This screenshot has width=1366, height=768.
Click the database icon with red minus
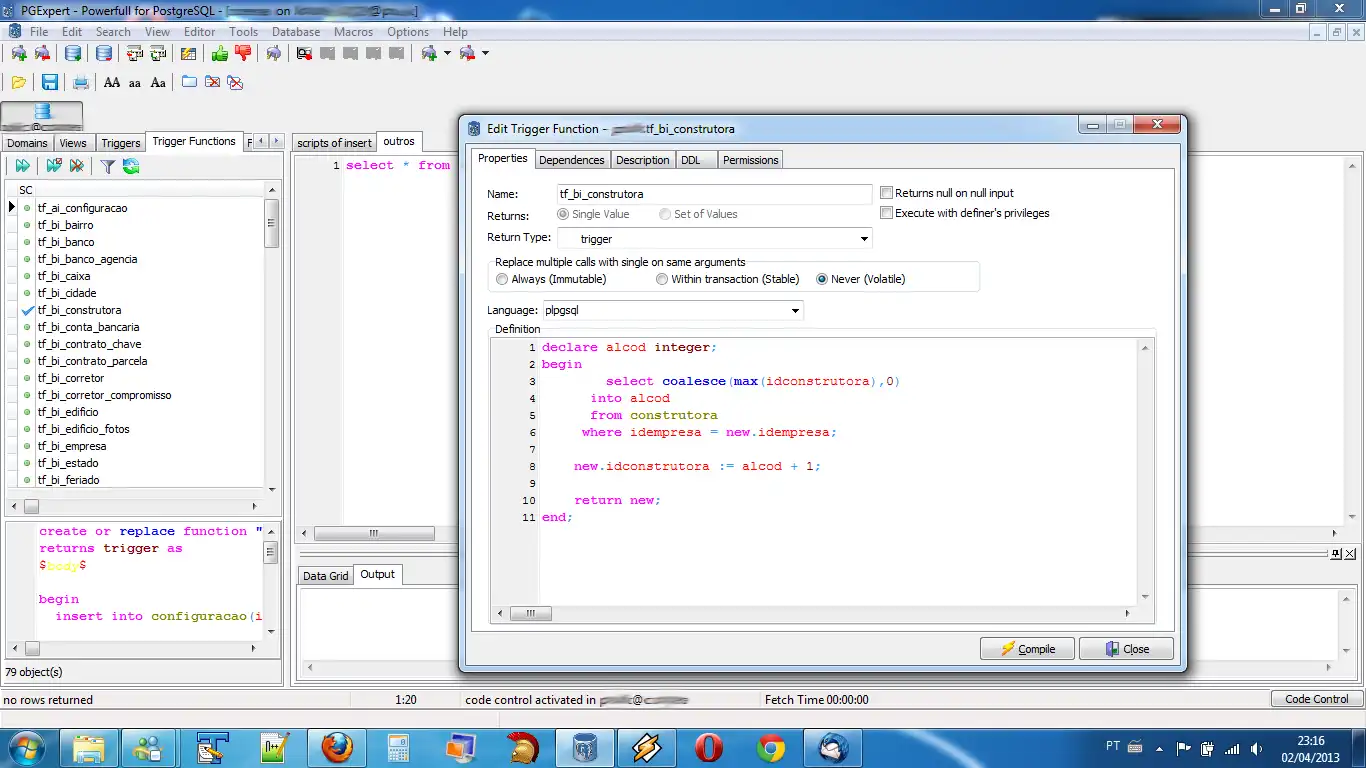coord(103,53)
